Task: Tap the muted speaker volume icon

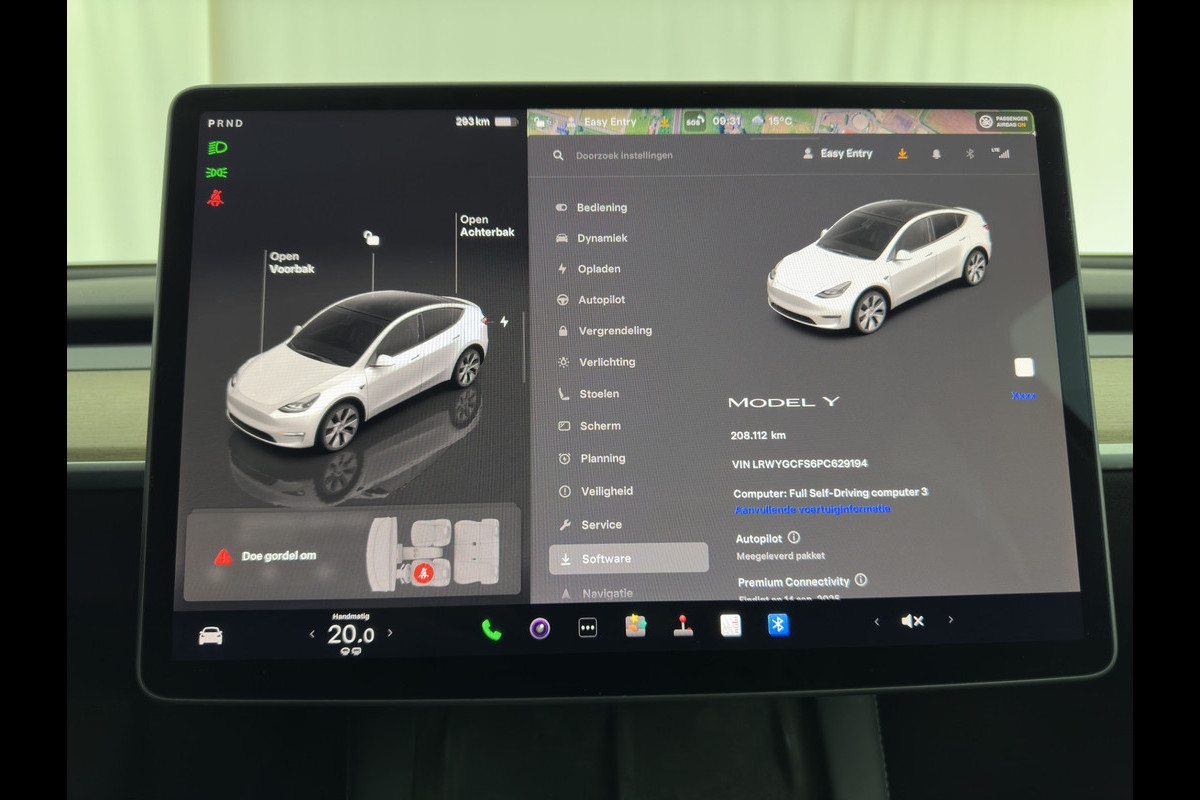Action: pyautogui.click(x=912, y=621)
